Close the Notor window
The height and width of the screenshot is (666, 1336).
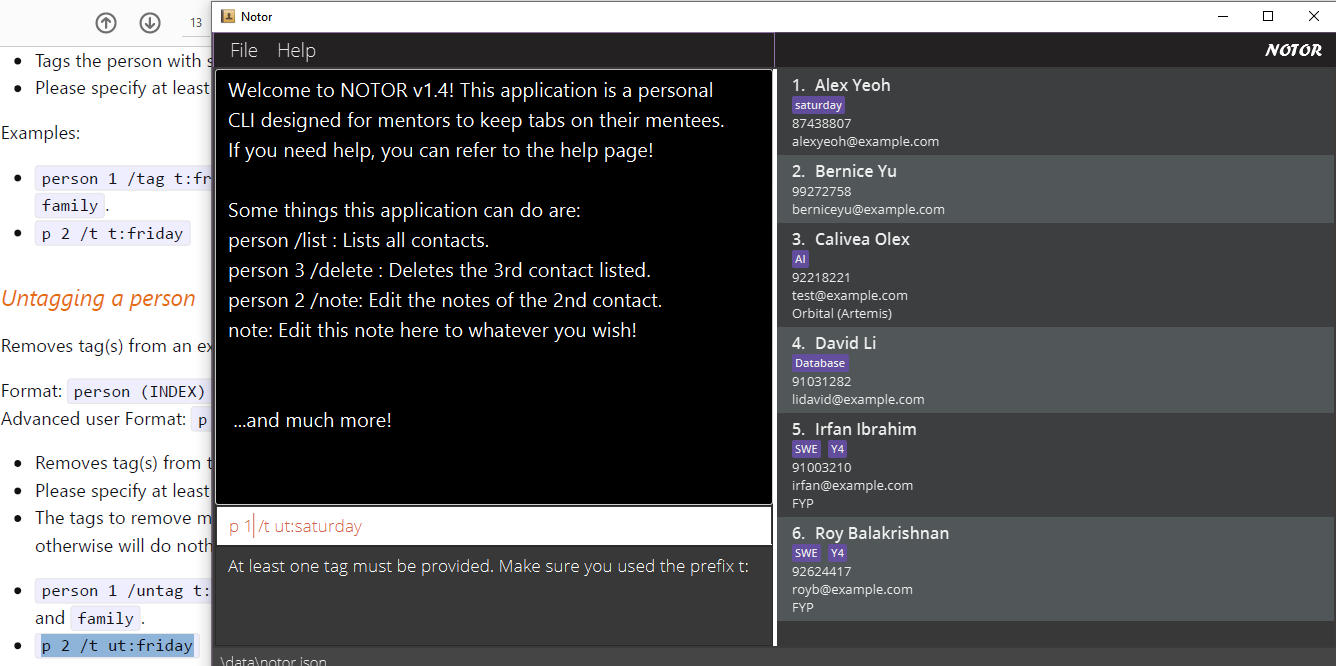tap(1314, 16)
